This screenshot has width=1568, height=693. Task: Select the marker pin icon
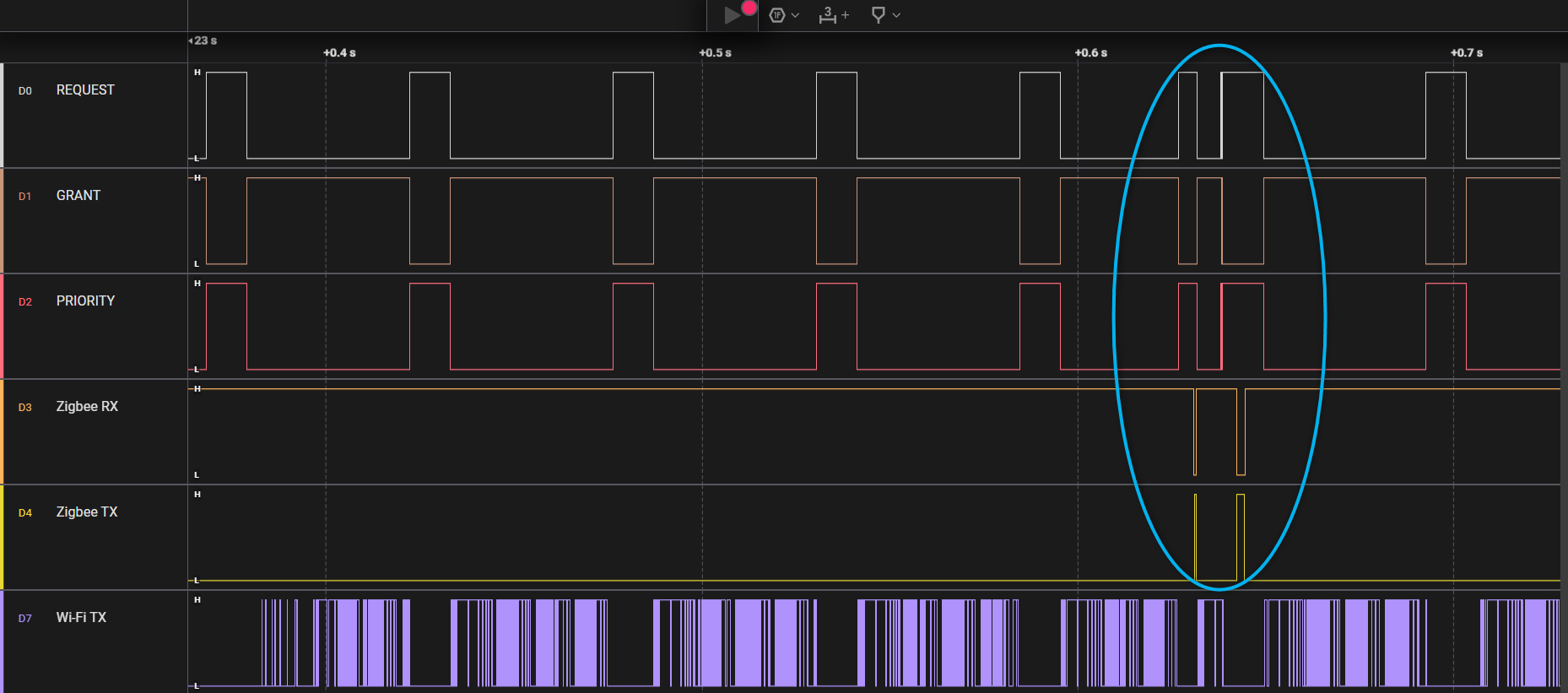(878, 15)
